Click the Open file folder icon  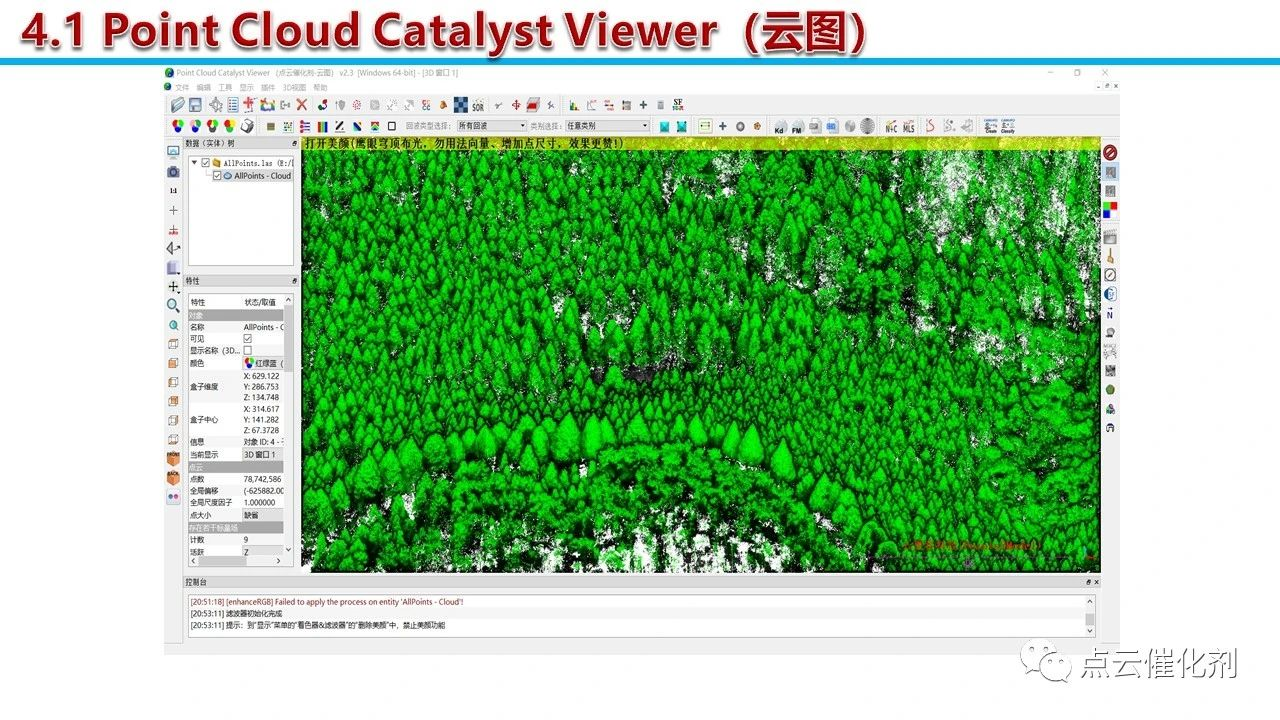(x=177, y=104)
